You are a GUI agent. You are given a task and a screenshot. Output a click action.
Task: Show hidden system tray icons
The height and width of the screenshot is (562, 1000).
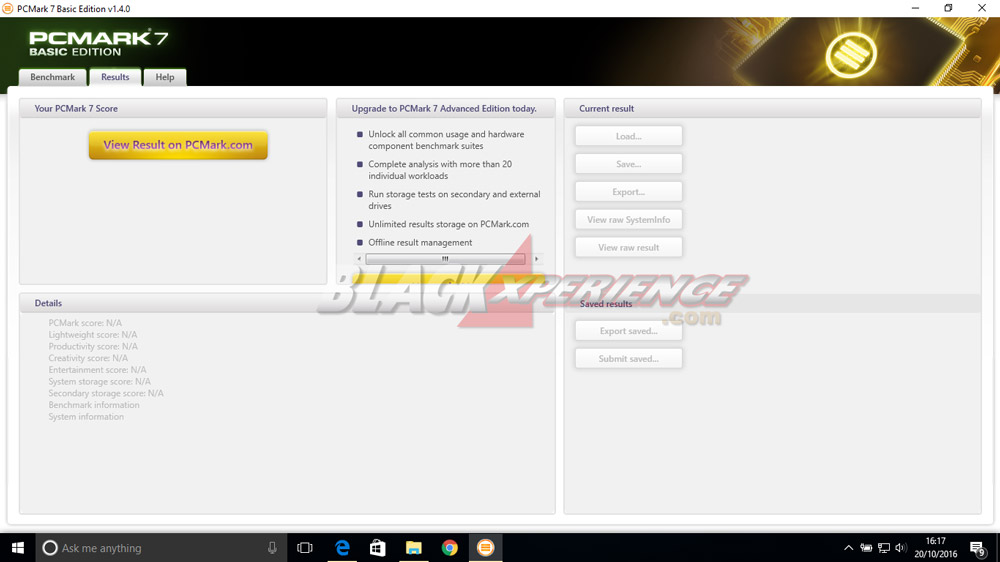point(848,548)
